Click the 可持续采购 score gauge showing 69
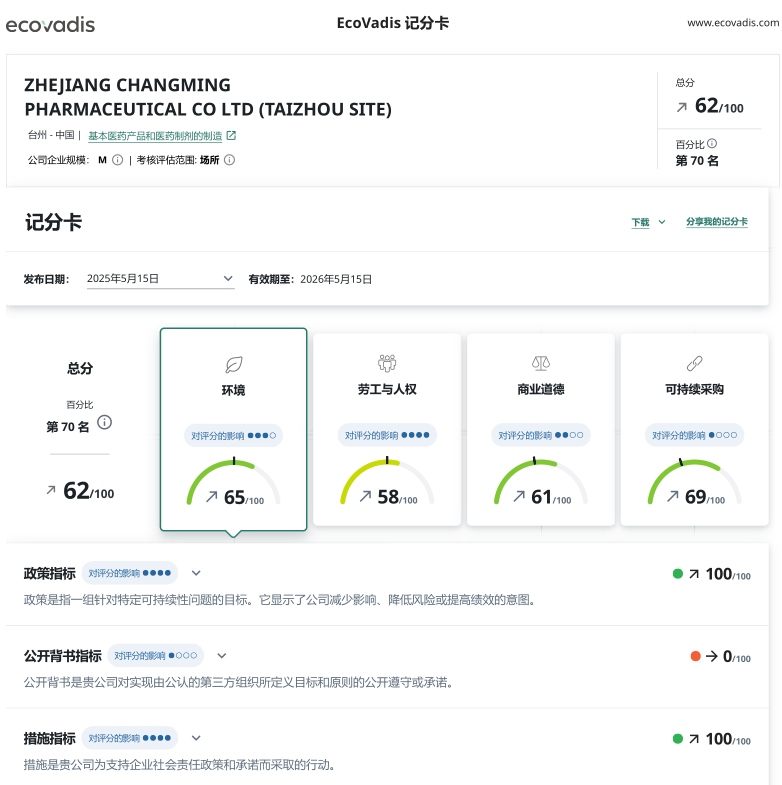 pyautogui.click(x=694, y=481)
